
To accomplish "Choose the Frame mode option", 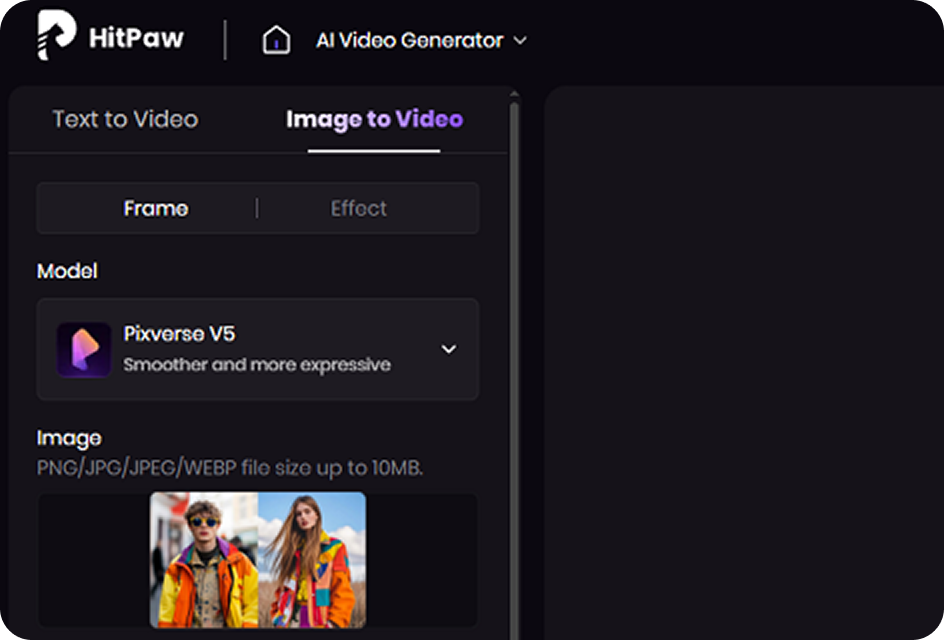I will tap(156, 208).
